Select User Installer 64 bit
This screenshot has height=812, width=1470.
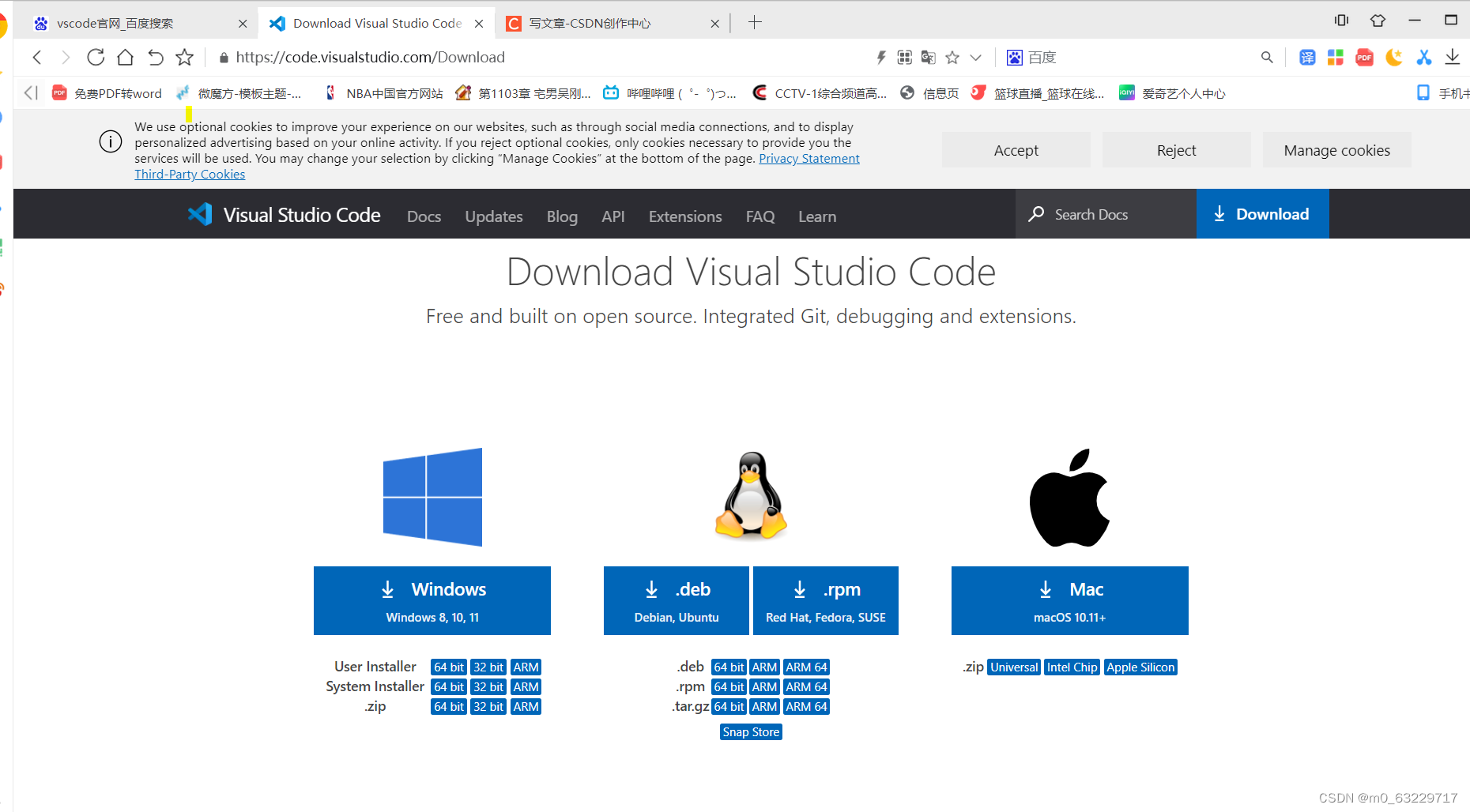pyautogui.click(x=449, y=667)
